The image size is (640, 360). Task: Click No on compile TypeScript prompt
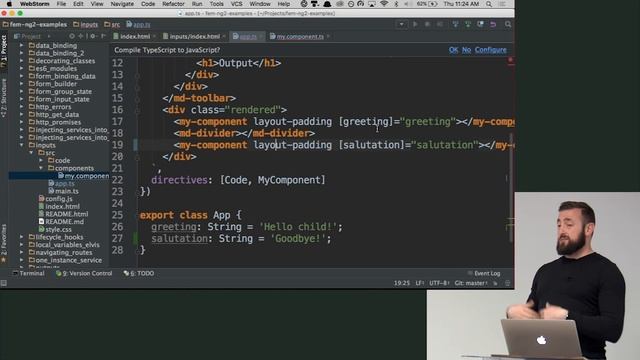(467, 50)
